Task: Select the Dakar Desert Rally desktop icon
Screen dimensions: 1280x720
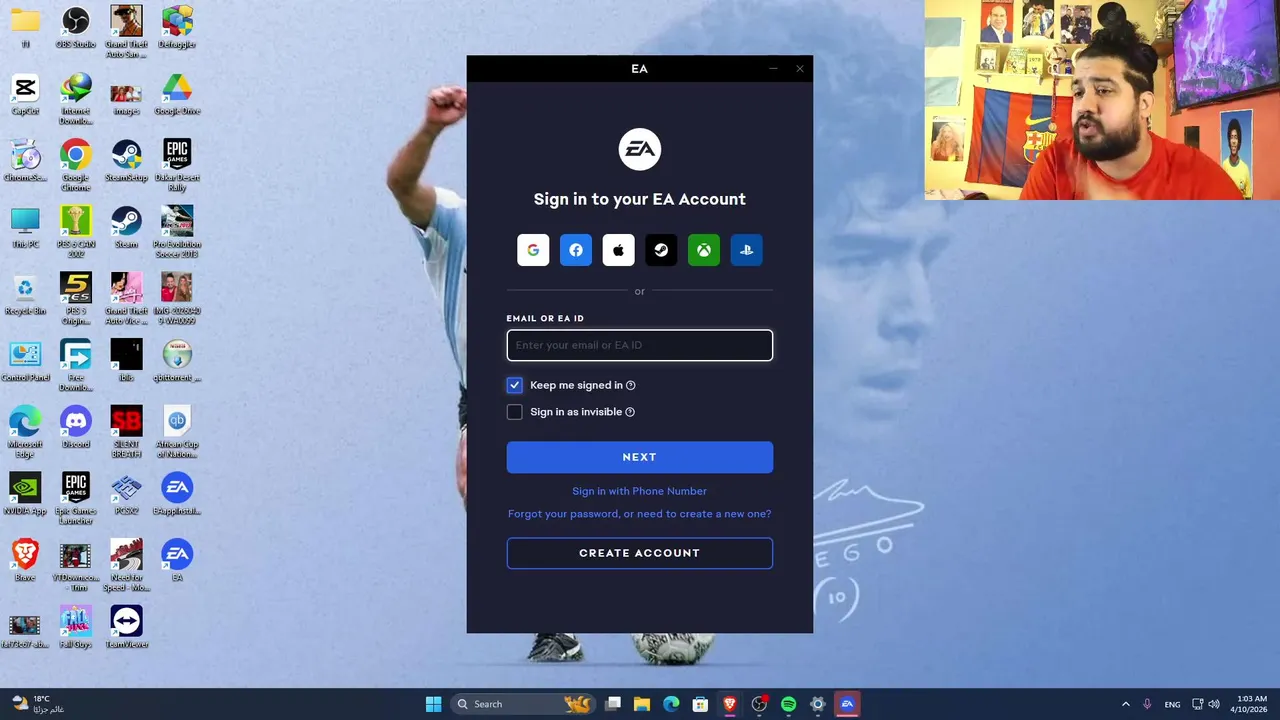Action: (x=177, y=166)
